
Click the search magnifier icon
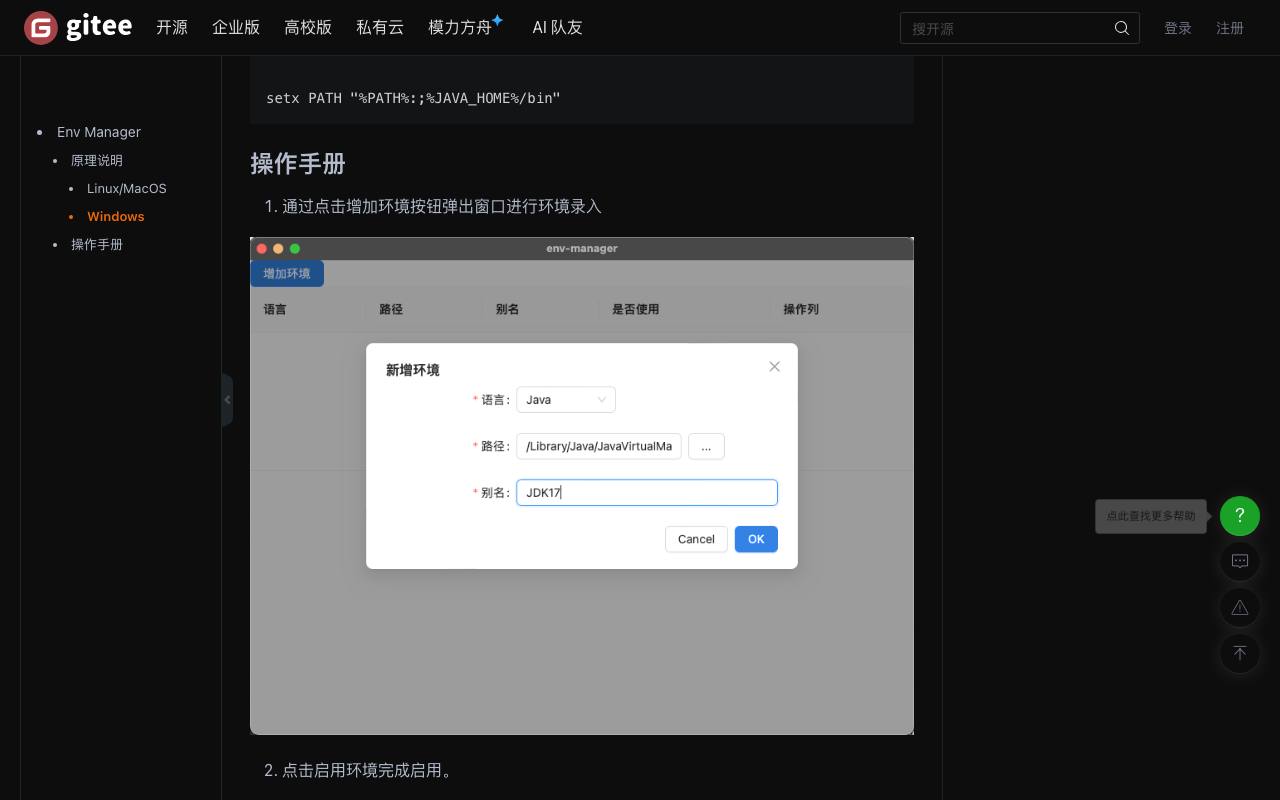tap(1122, 28)
